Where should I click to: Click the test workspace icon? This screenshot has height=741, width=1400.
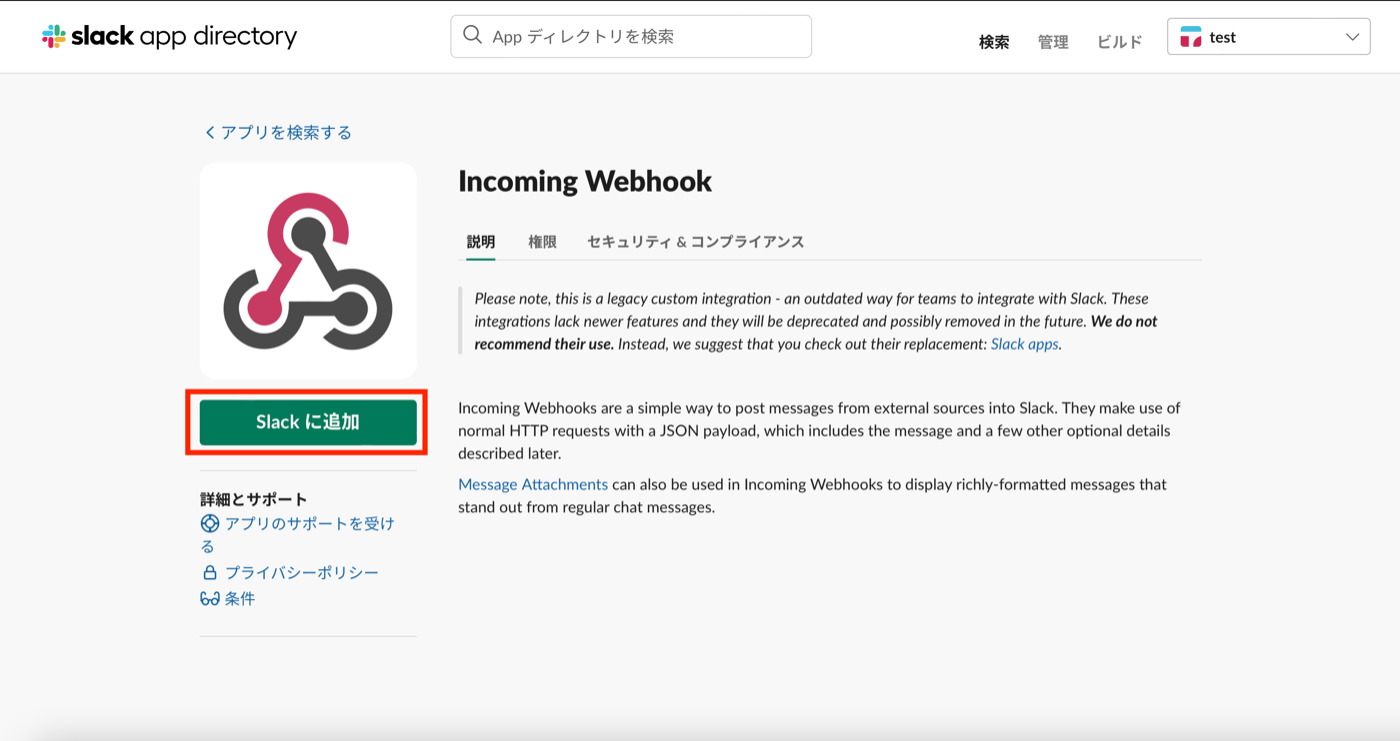point(1191,37)
